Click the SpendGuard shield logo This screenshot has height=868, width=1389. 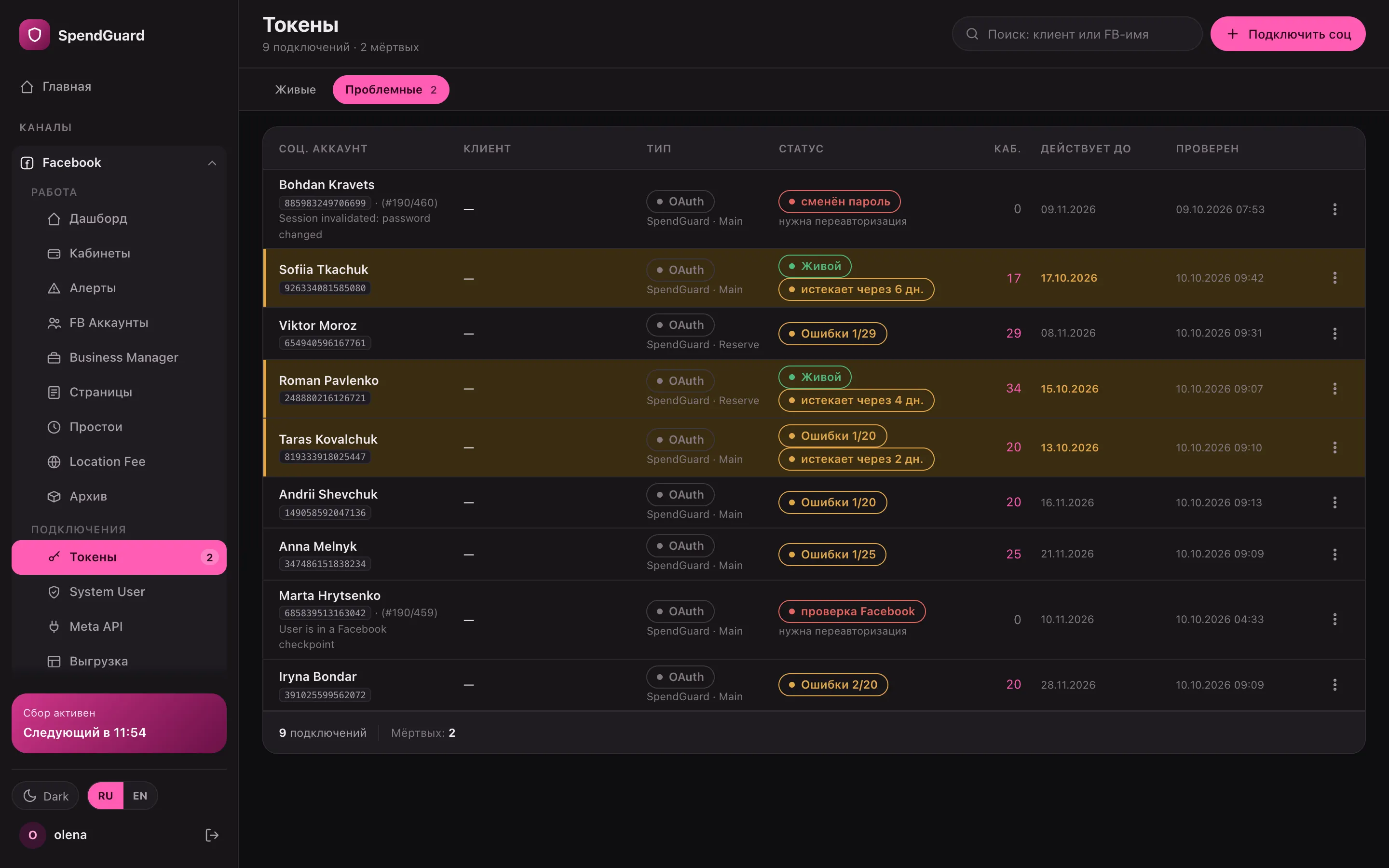34,35
